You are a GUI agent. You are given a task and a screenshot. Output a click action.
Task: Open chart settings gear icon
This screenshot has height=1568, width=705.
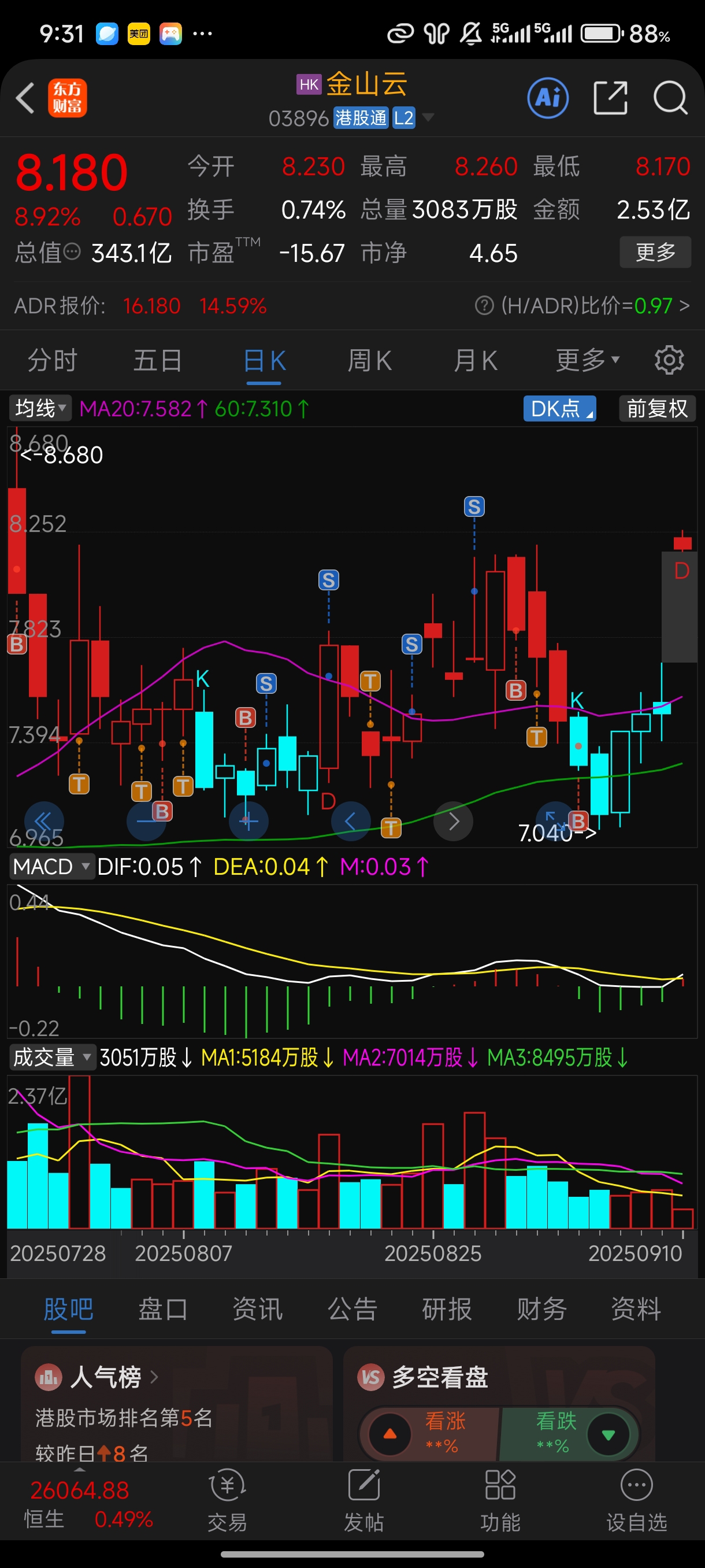pos(669,360)
